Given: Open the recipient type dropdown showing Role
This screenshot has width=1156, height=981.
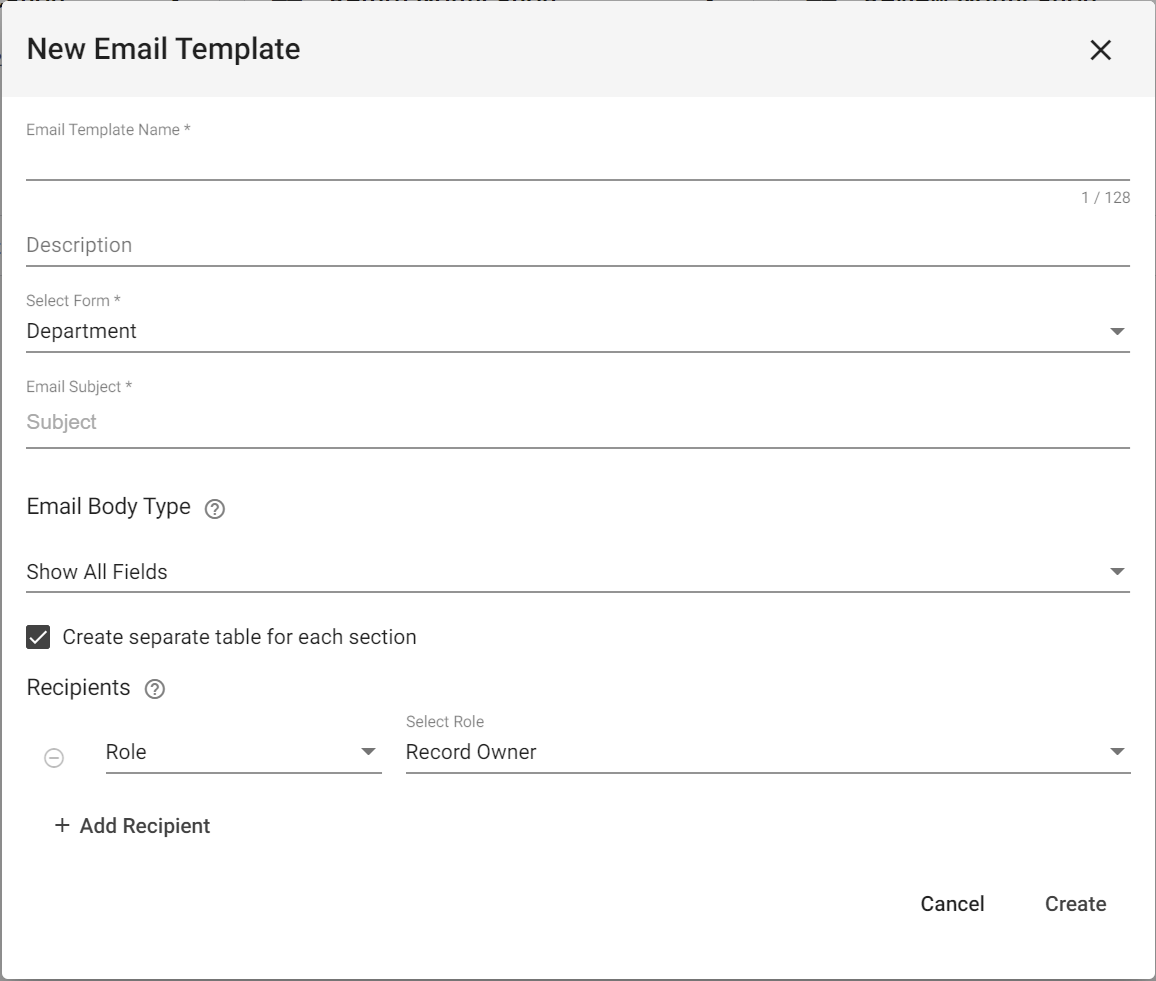Looking at the screenshot, I should point(243,753).
